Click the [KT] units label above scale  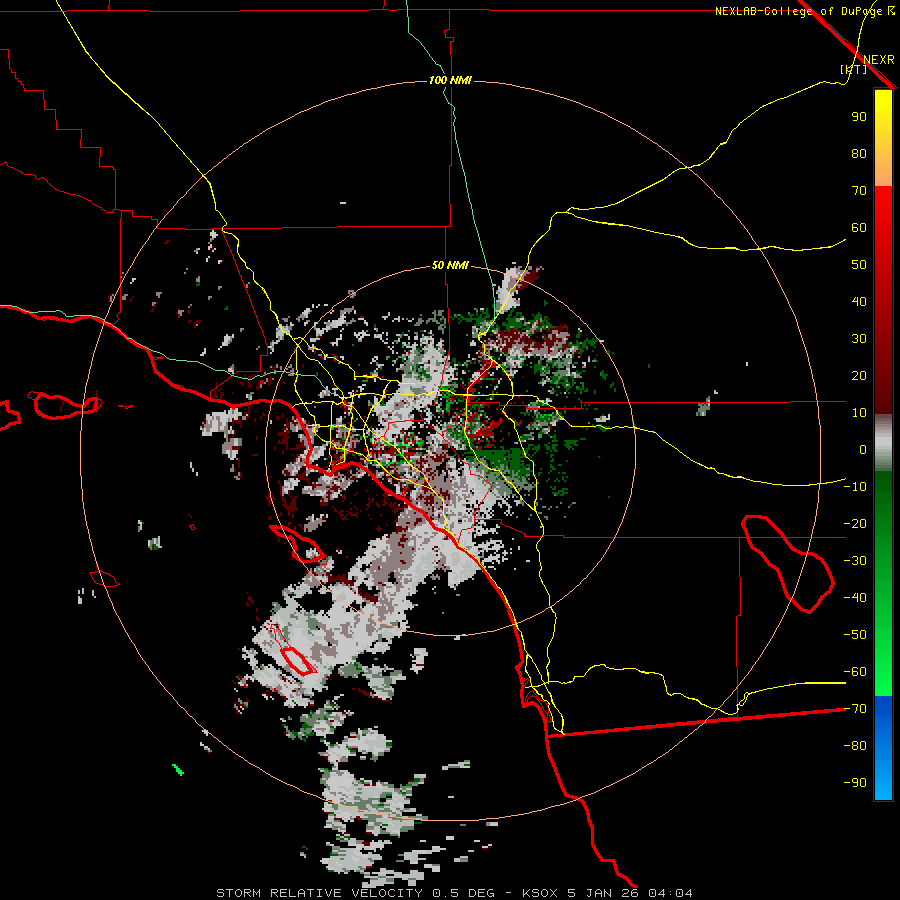click(853, 69)
